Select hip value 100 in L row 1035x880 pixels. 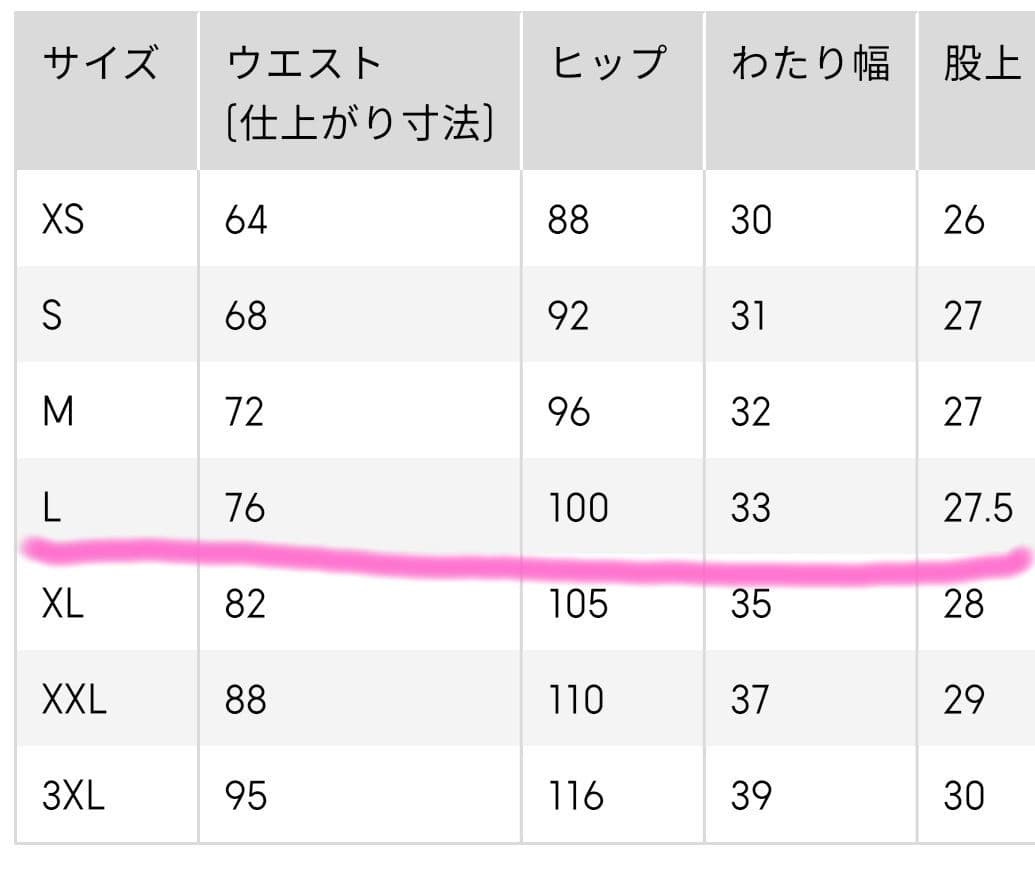tap(577, 508)
